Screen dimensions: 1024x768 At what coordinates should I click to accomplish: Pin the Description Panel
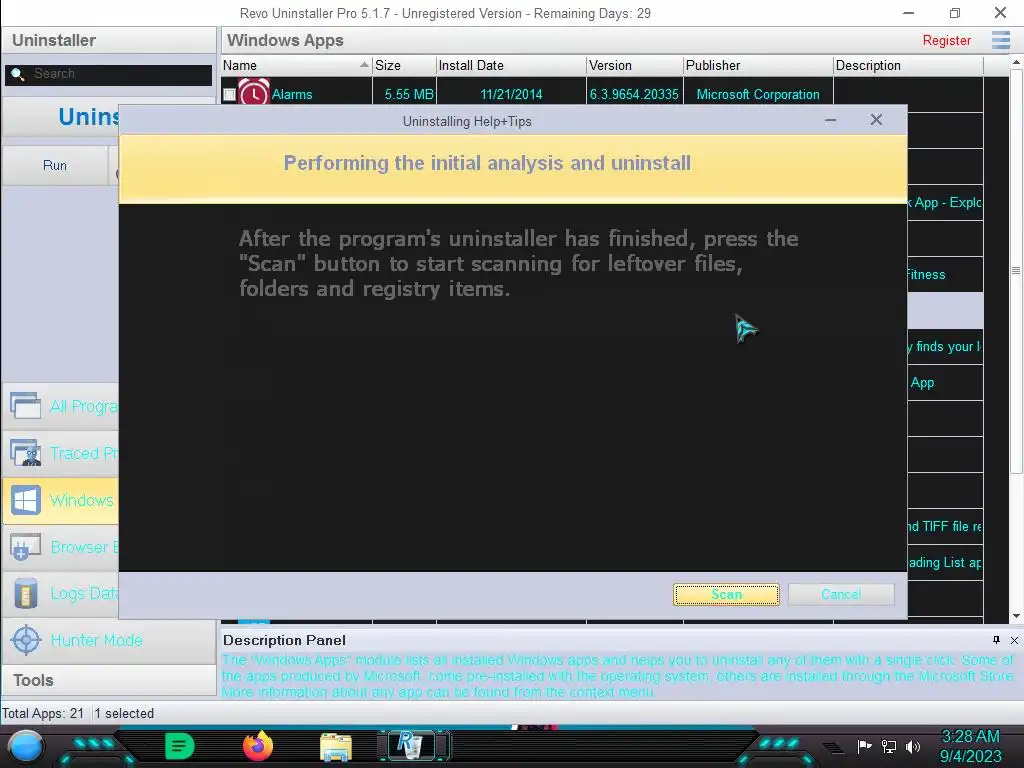pos(996,640)
